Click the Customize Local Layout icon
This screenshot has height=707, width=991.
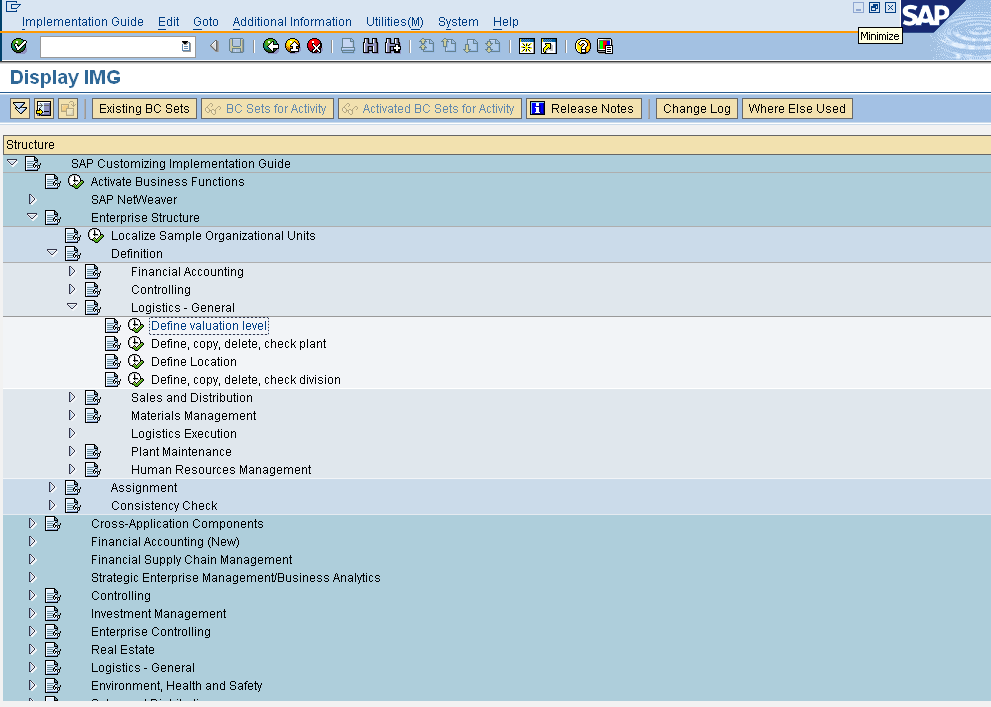pyautogui.click(x=605, y=46)
